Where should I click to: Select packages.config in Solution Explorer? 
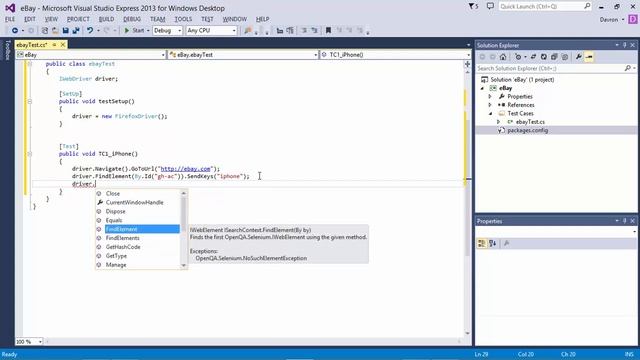(527, 131)
